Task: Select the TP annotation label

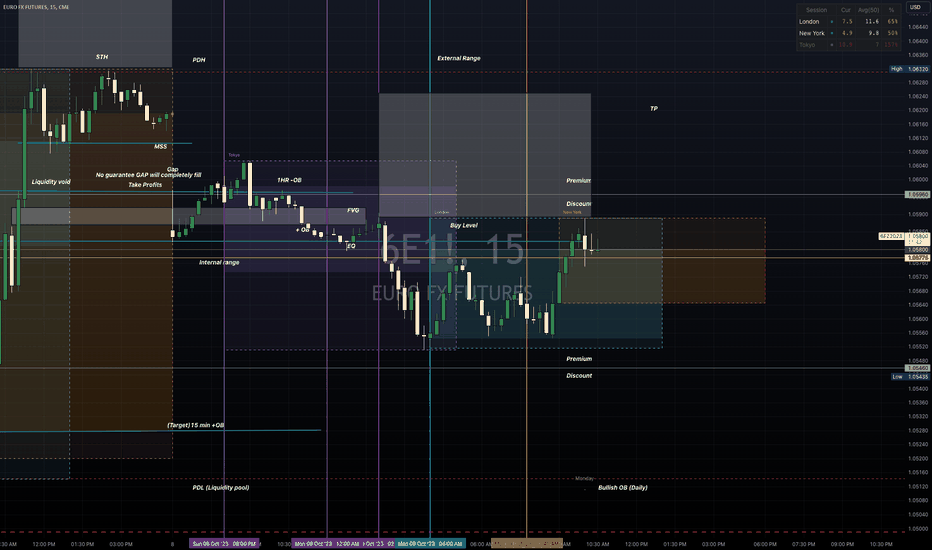Action: tap(654, 109)
